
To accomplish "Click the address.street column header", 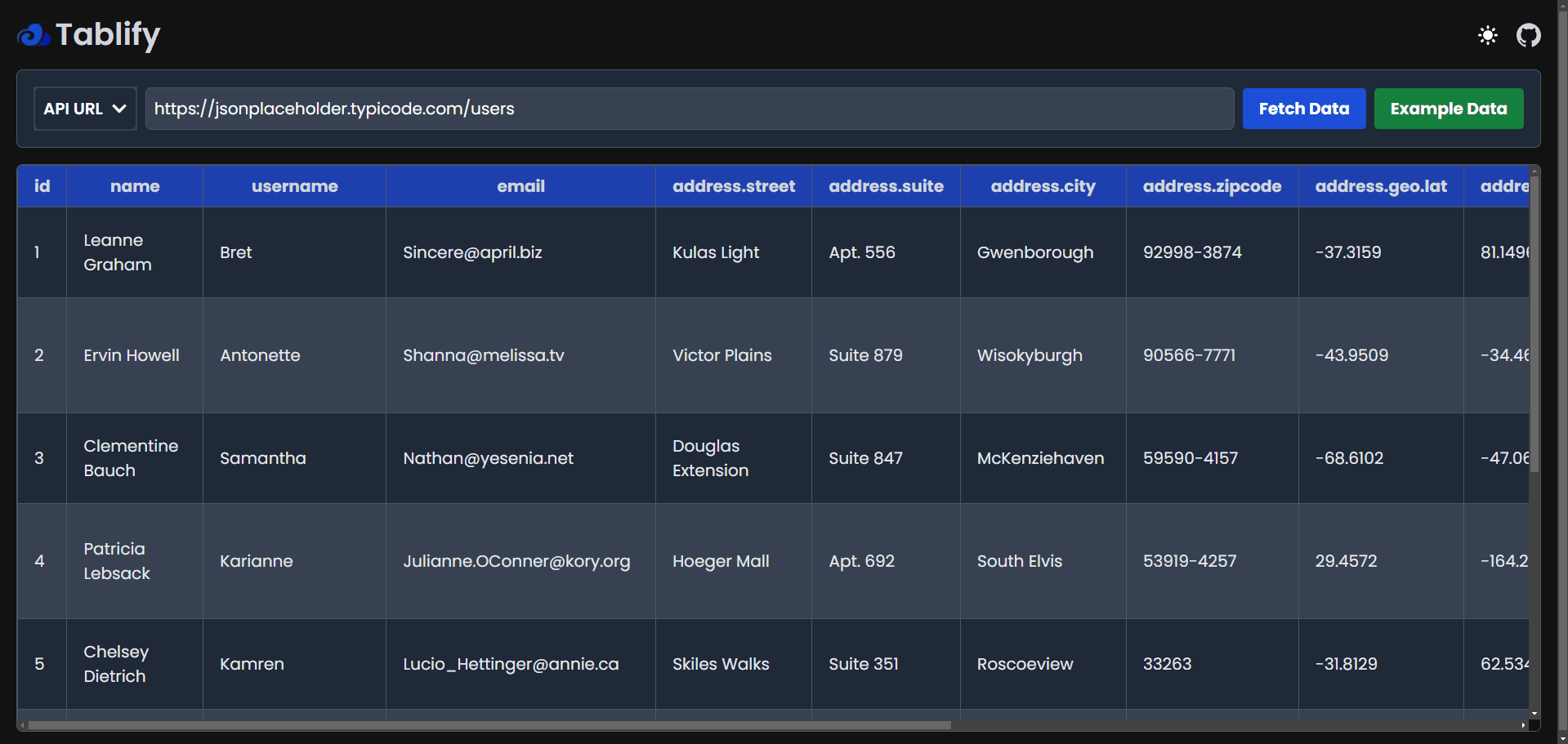I will (x=733, y=186).
